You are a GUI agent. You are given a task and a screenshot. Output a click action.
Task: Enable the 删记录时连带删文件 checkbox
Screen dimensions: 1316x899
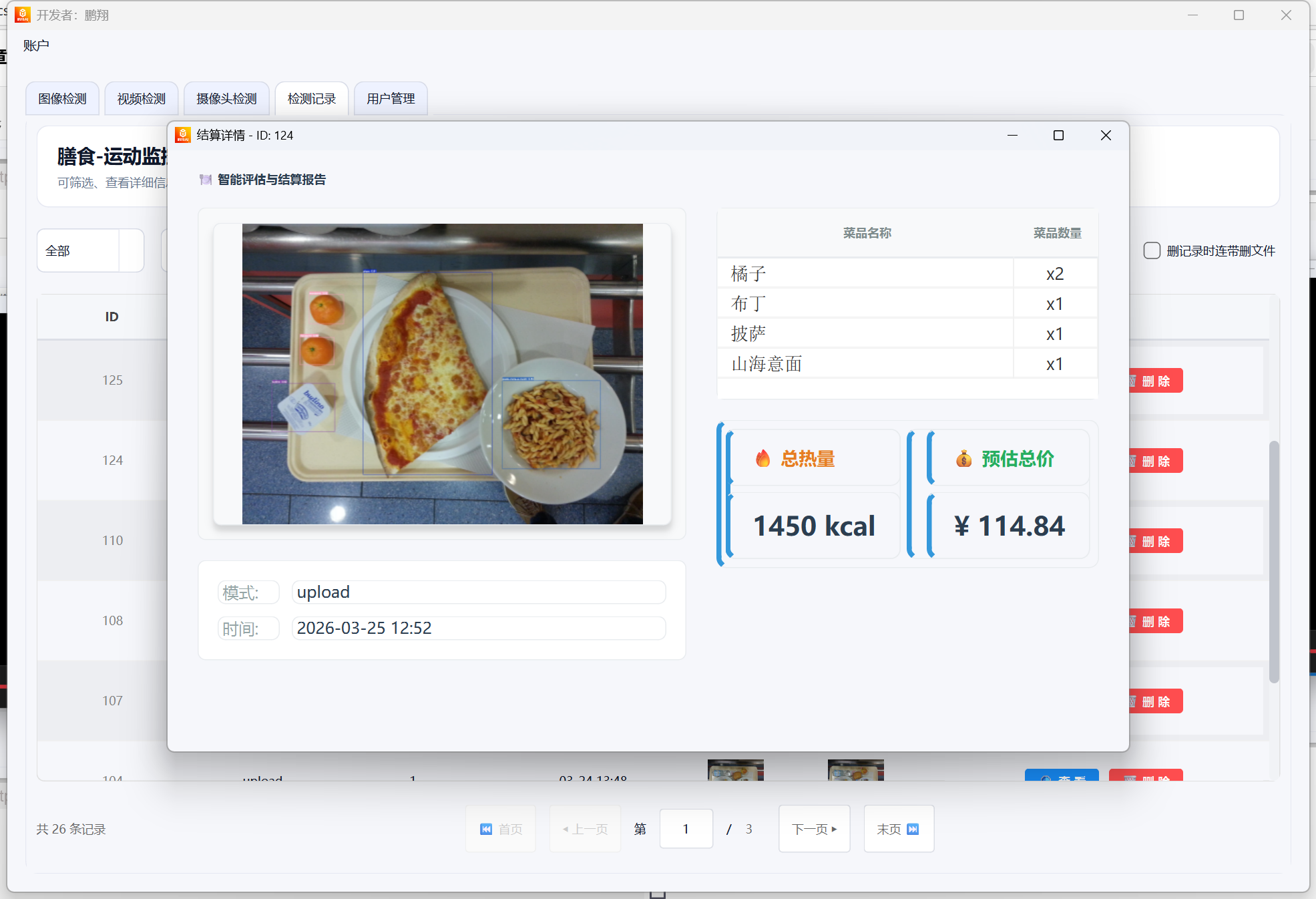coord(1152,250)
